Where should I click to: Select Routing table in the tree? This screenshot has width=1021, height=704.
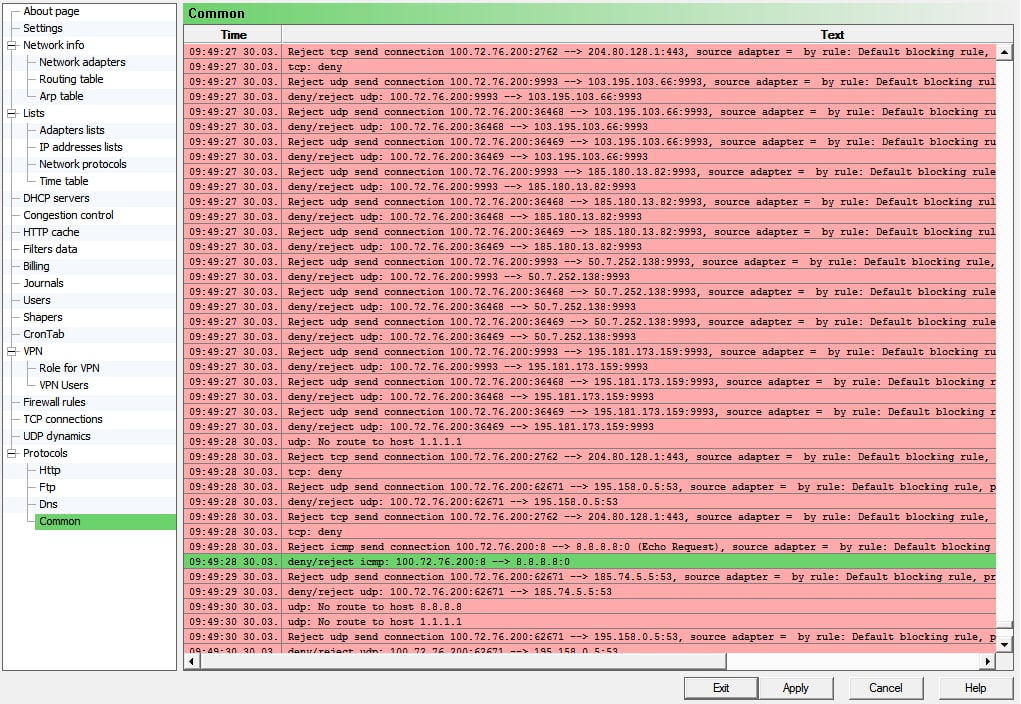tap(71, 79)
